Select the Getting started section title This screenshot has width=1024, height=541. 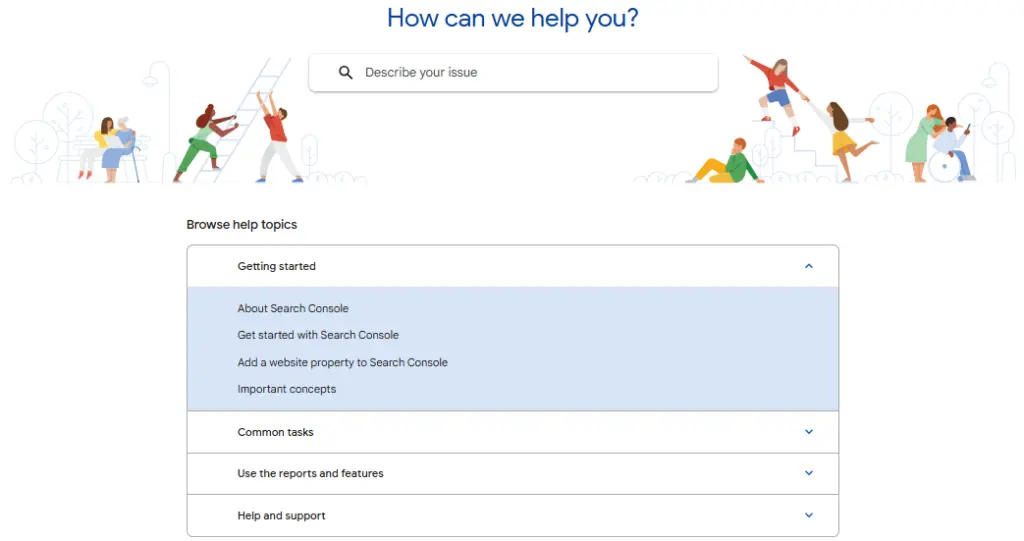[276, 266]
